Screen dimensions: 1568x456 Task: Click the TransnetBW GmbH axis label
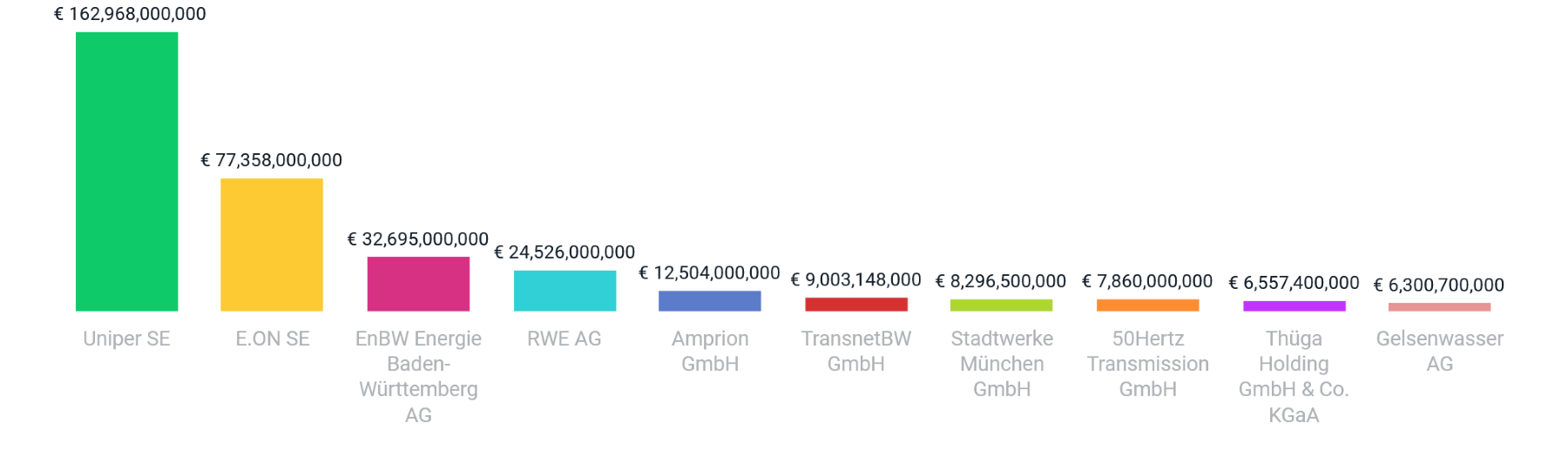click(x=856, y=351)
